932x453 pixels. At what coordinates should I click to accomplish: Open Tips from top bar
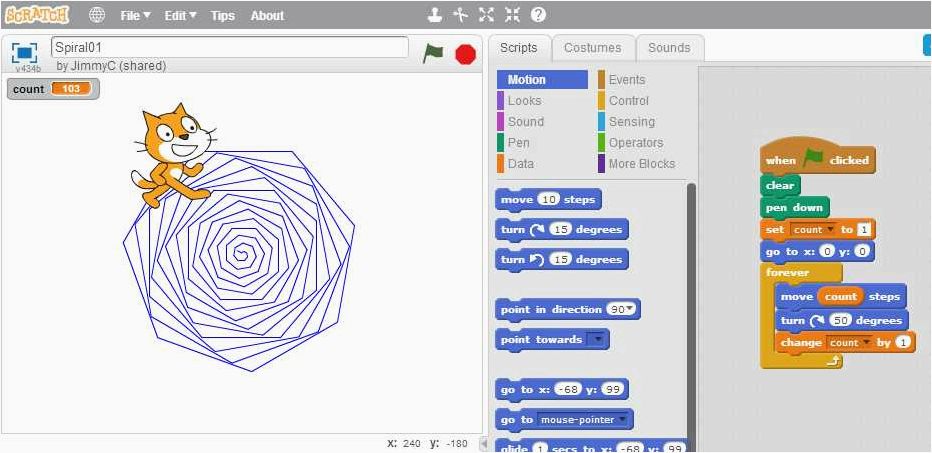(x=222, y=15)
